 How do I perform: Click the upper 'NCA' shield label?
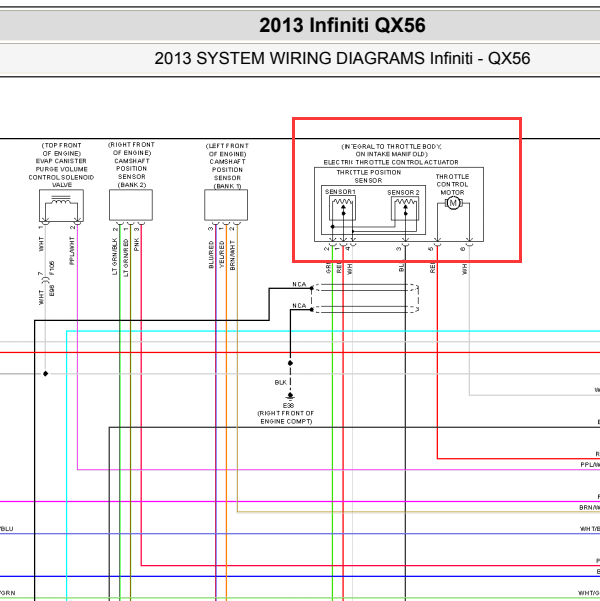[299, 284]
